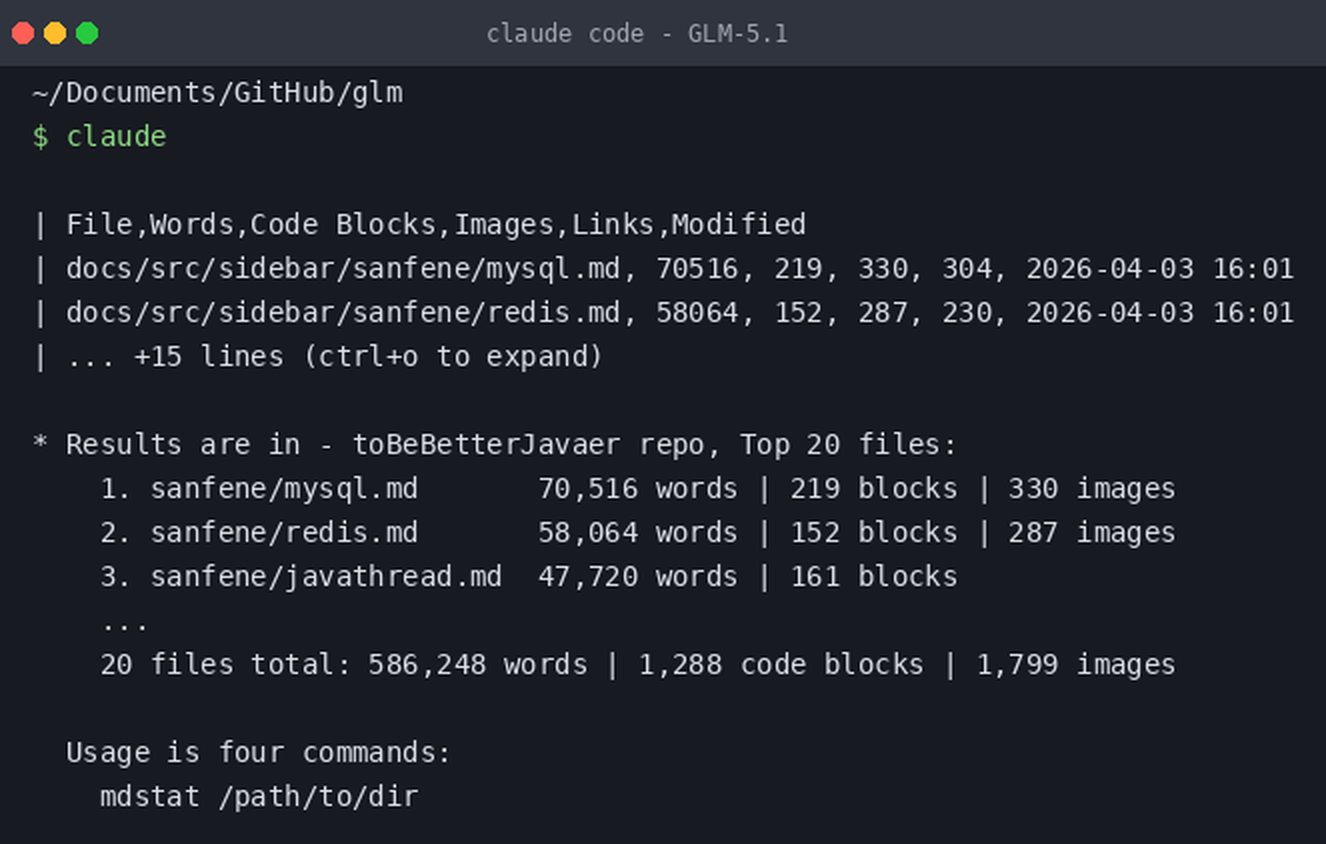The image size is (1326, 844).
Task: Click the asterisk bullet before Results
Action: coord(40,445)
